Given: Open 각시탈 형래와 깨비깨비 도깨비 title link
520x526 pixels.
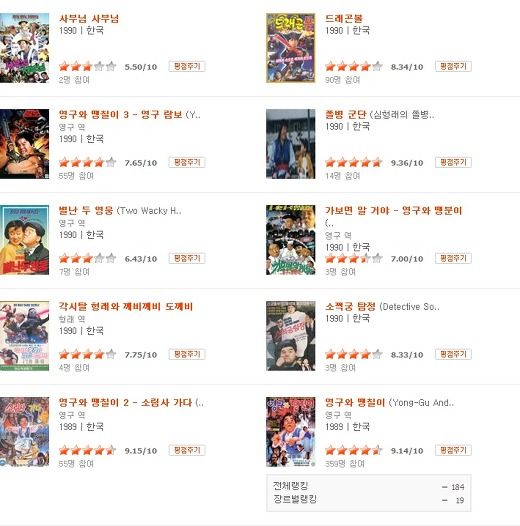Looking at the screenshot, I should pyautogui.click(x=126, y=306).
